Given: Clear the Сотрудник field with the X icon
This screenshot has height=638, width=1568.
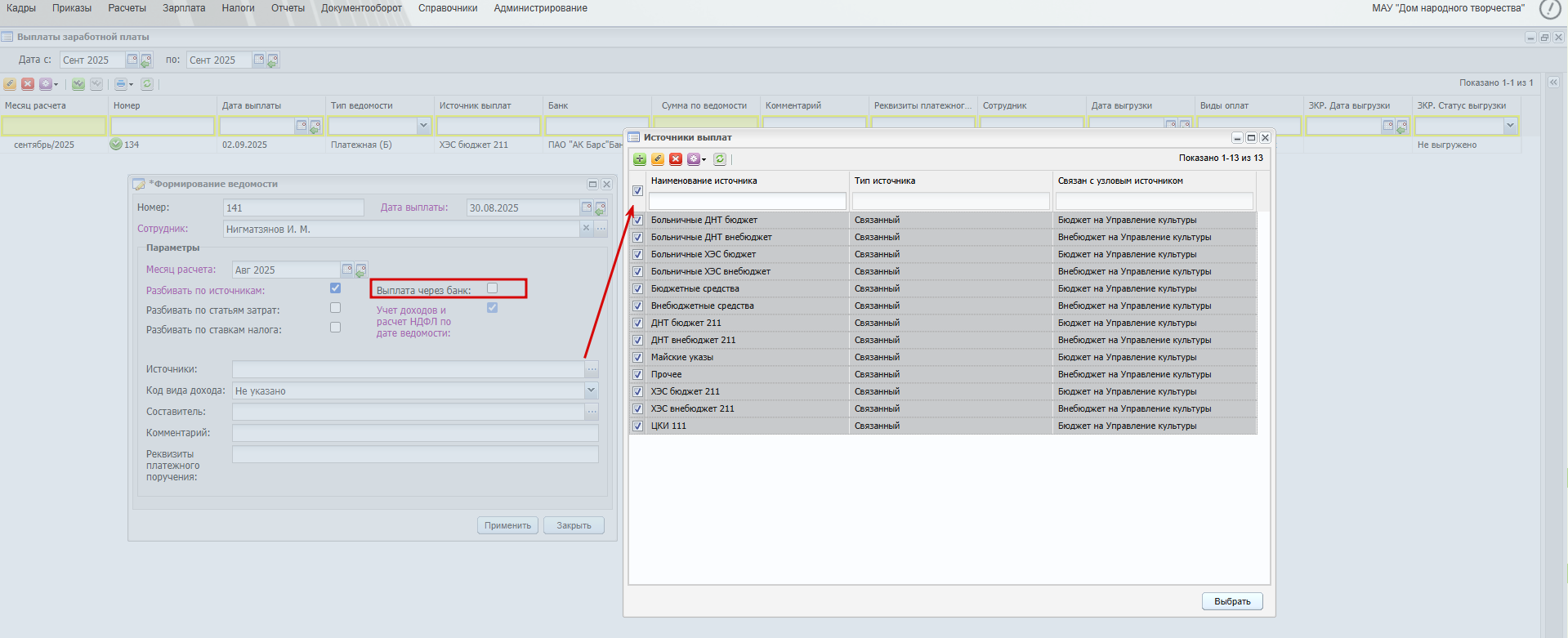Looking at the screenshot, I should [586, 229].
